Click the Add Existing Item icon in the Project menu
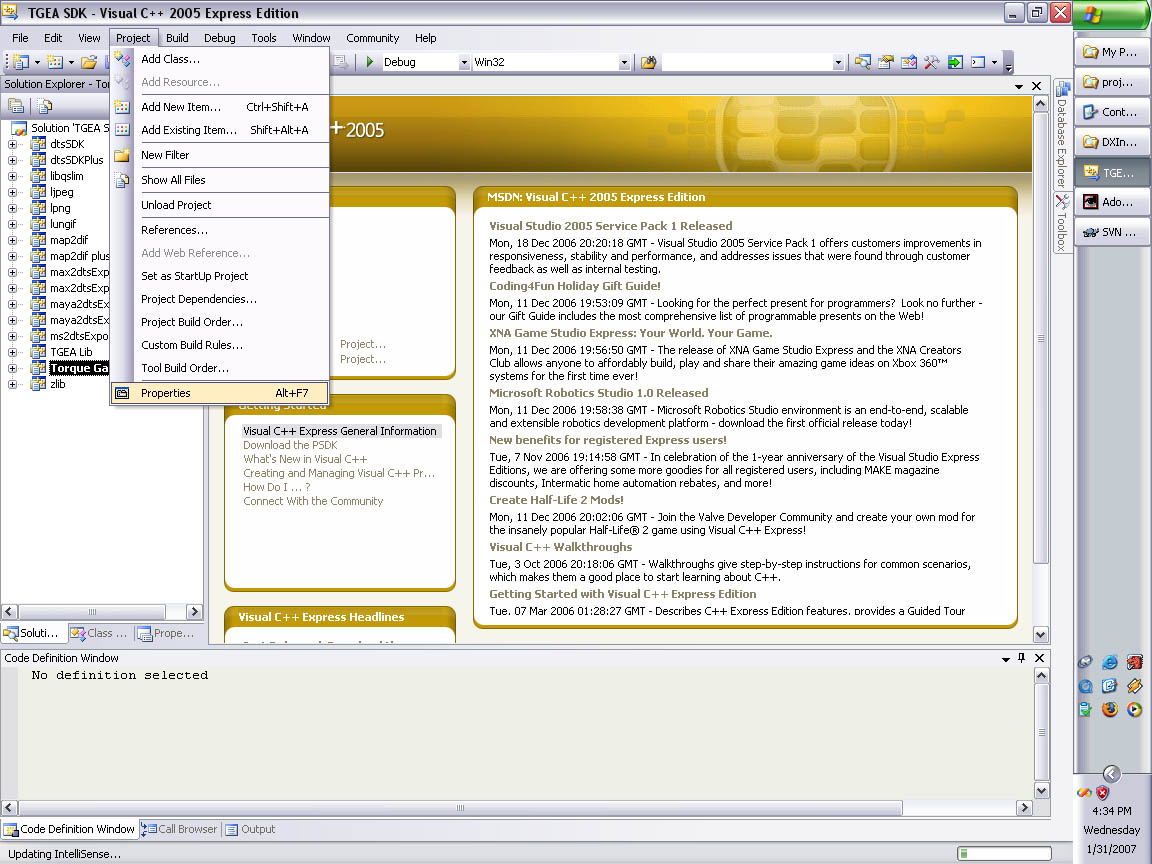This screenshot has height=864, width=1152. click(x=122, y=130)
